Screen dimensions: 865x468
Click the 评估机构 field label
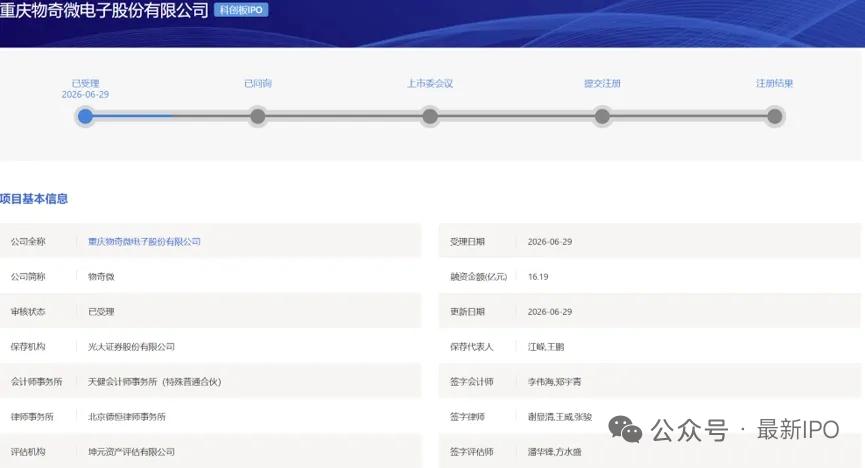pos(28,452)
